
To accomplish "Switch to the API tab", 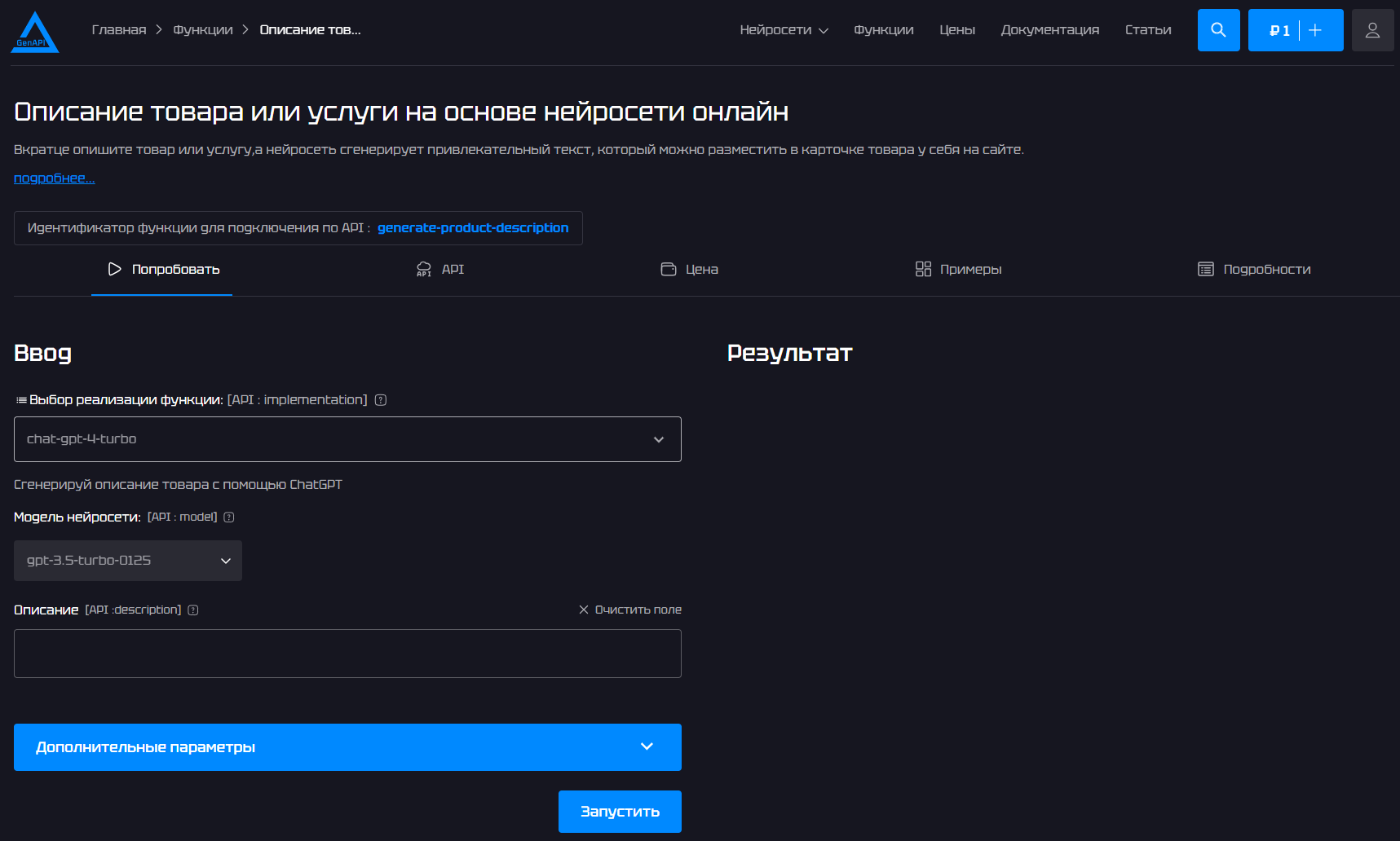I will pyautogui.click(x=440, y=270).
